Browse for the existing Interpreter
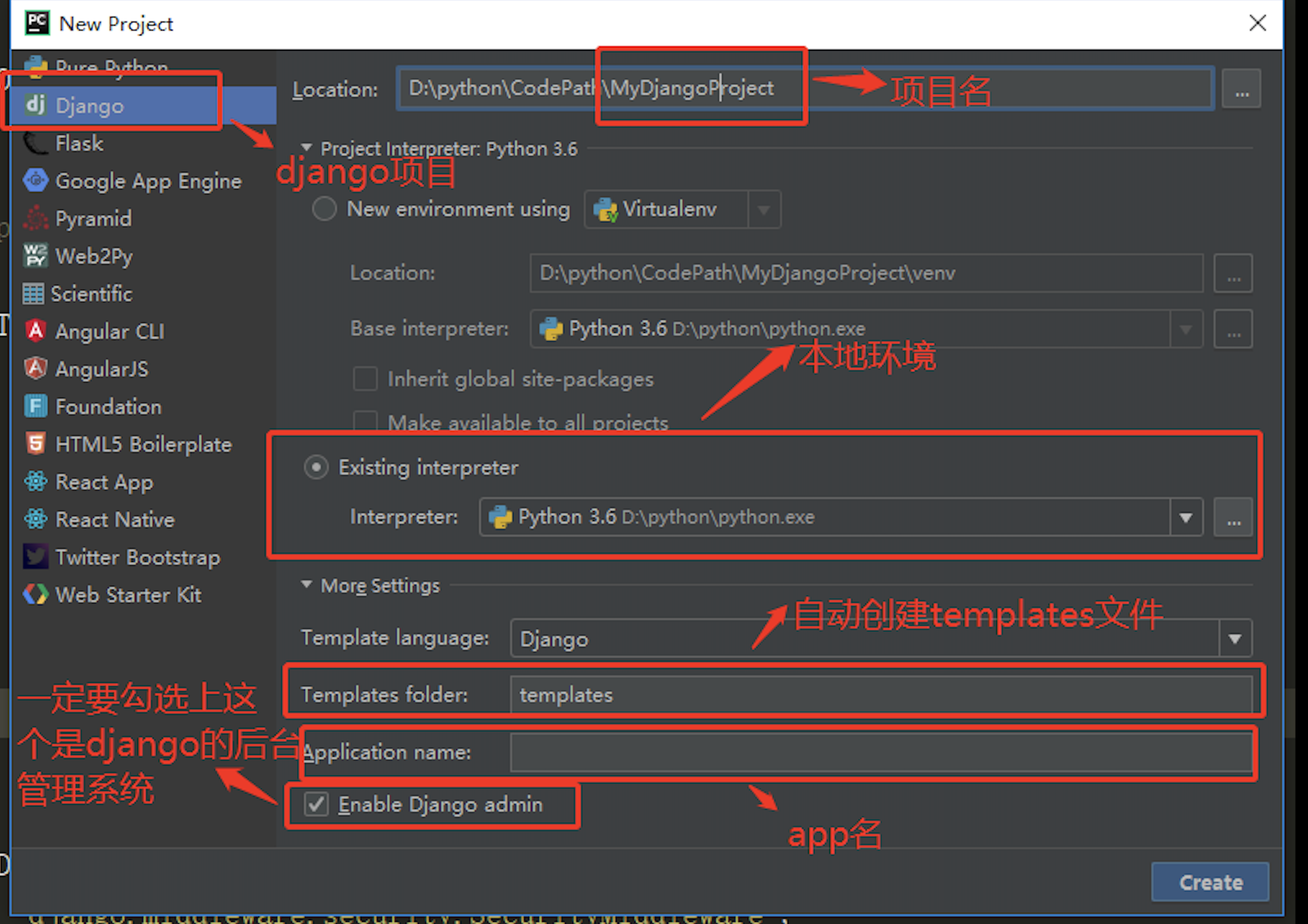Image resolution: width=1308 pixels, height=924 pixels. [x=1233, y=517]
